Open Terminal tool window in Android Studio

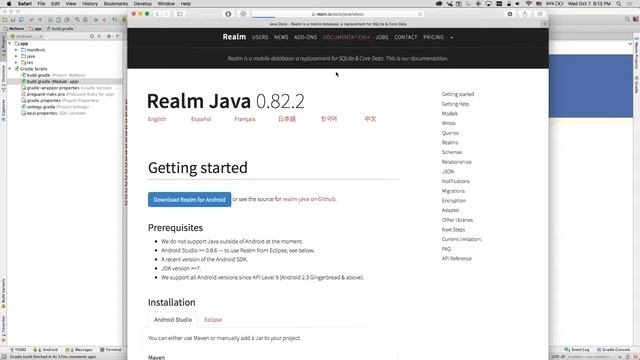tap(111, 350)
